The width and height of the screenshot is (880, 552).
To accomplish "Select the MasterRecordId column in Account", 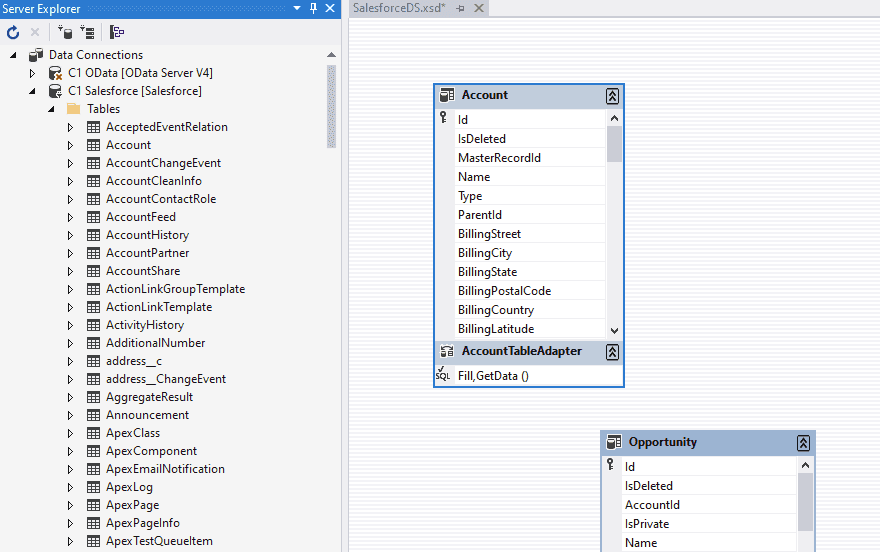I will pyautogui.click(x=530, y=158).
